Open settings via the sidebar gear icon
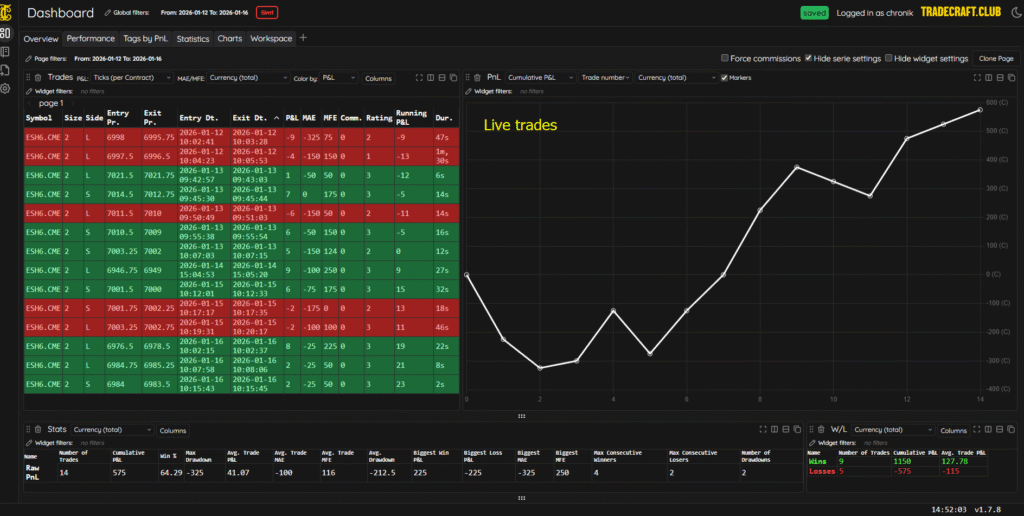 click(x=7, y=88)
